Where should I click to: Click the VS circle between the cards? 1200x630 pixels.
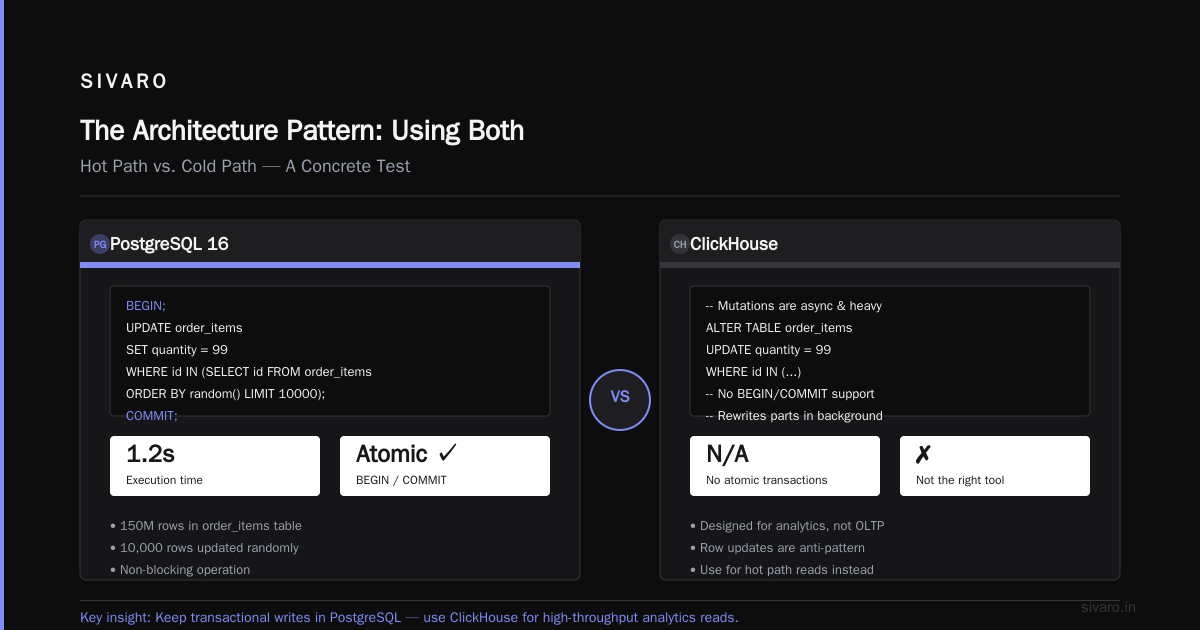[620, 399]
